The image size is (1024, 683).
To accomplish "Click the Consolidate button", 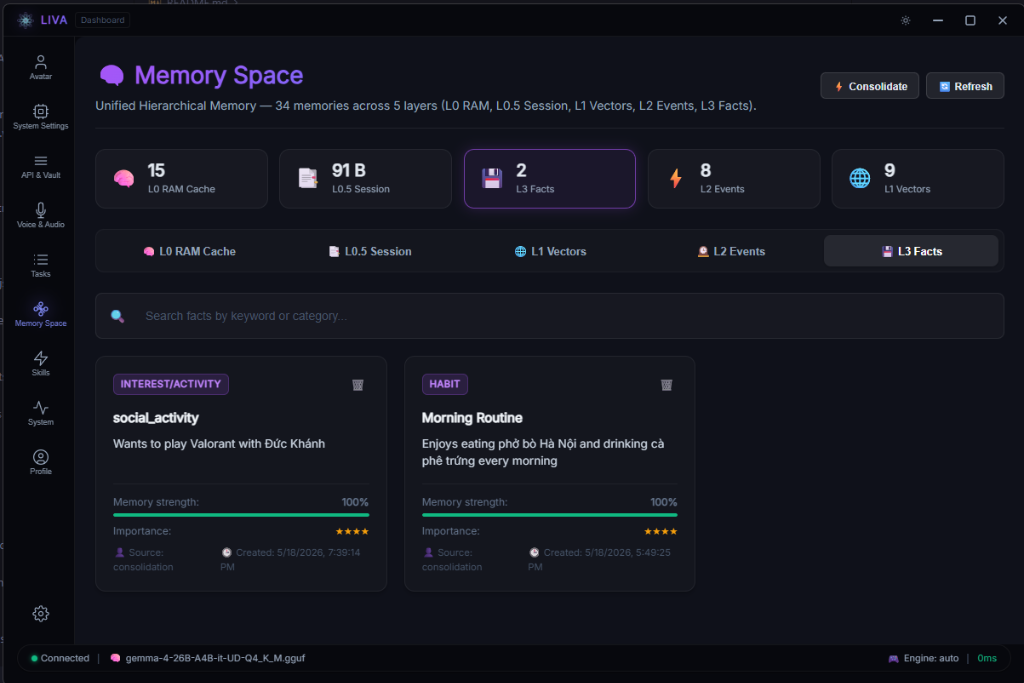I will click(x=870, y=86).
